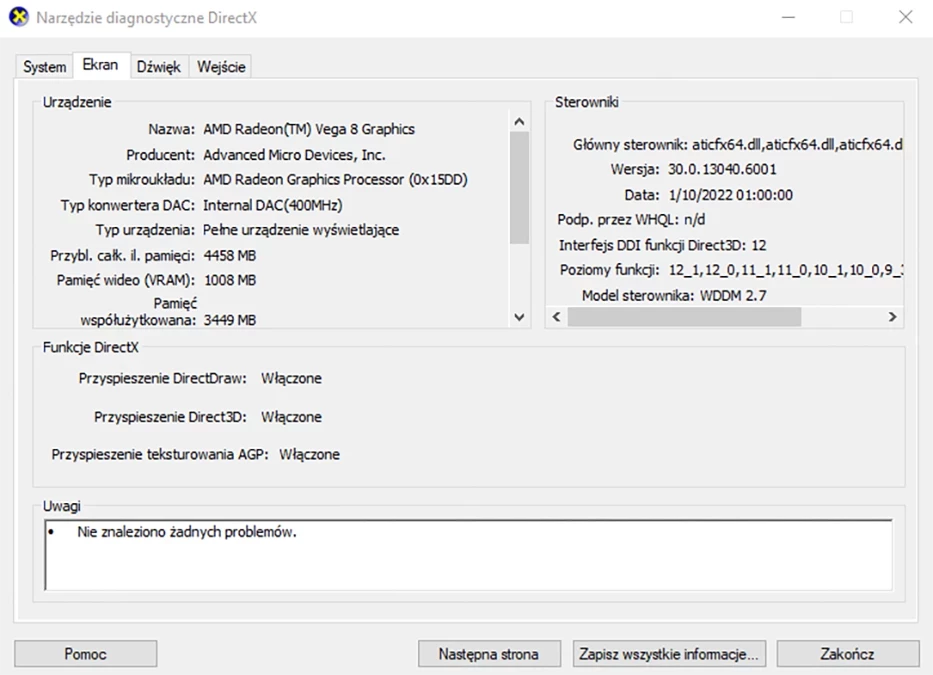Click the Typ konwertera DAC: label

click(127, 205)
